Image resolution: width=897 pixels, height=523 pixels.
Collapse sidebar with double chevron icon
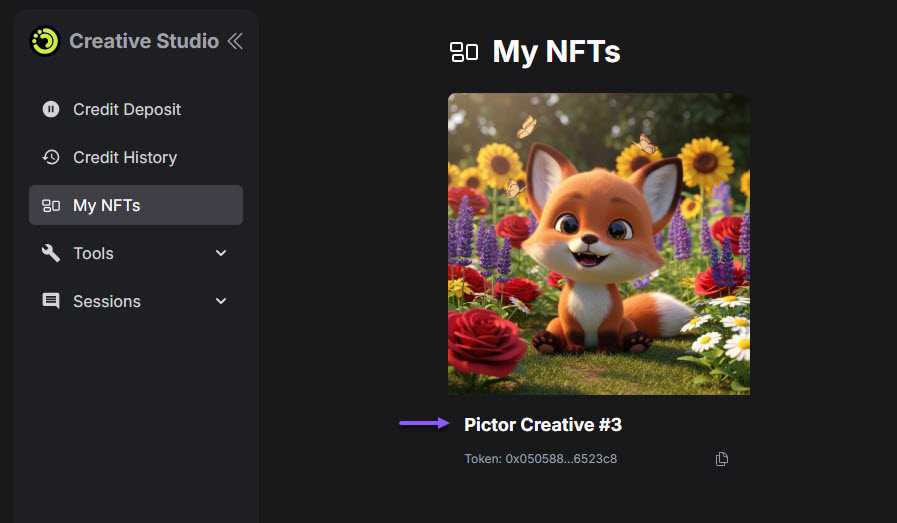pos(235,41)
